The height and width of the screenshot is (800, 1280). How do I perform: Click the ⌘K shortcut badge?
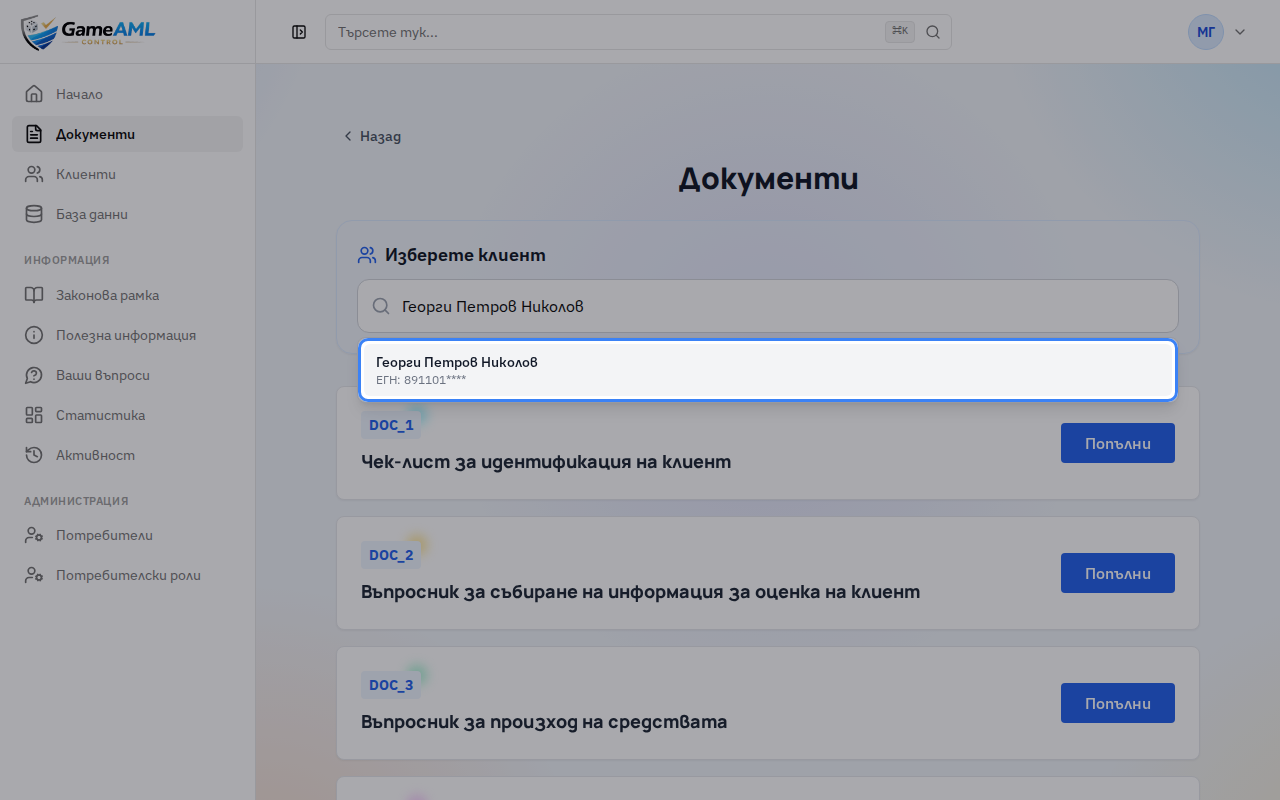[x=900, y=32]
